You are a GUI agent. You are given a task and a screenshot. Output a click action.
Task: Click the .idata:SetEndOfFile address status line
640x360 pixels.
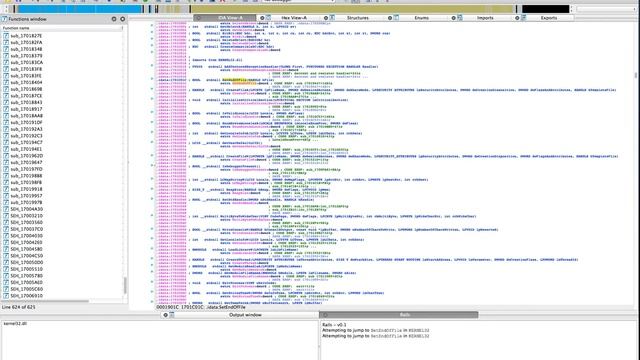coord(201,307)
